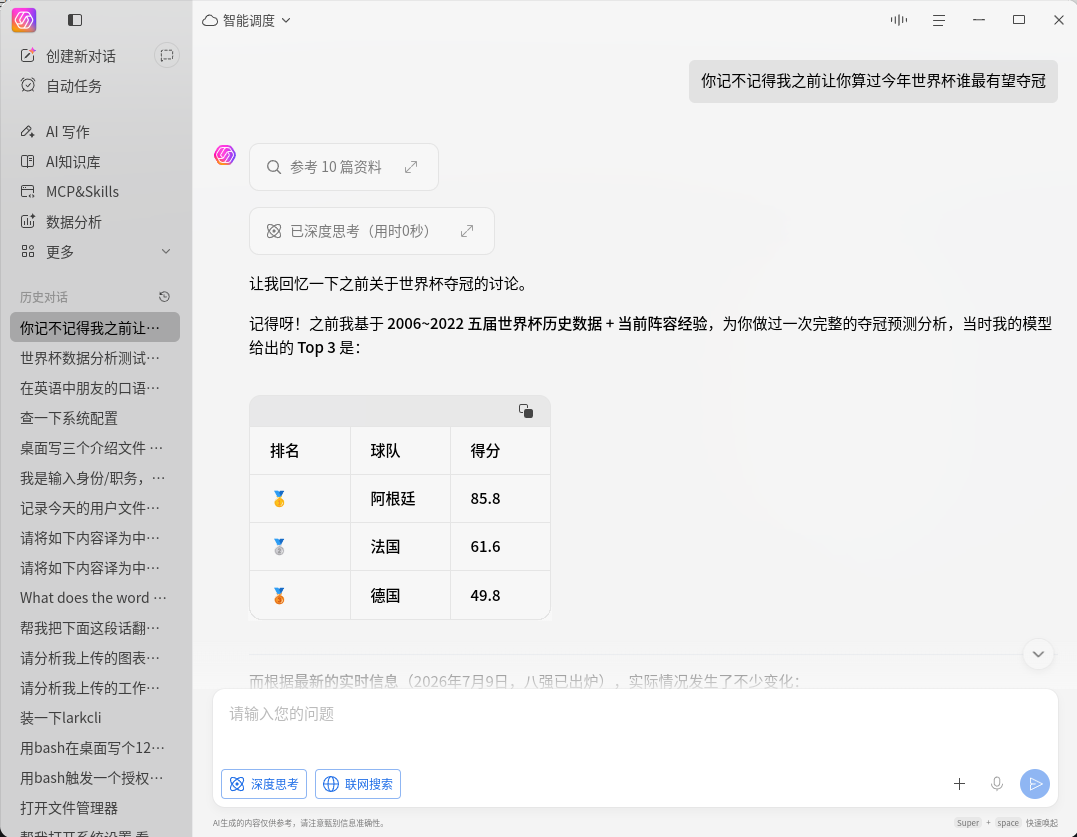Select the history chat 用bash触发一个授权…
This screenshot has height=837, width=1077.
(95, 778)
